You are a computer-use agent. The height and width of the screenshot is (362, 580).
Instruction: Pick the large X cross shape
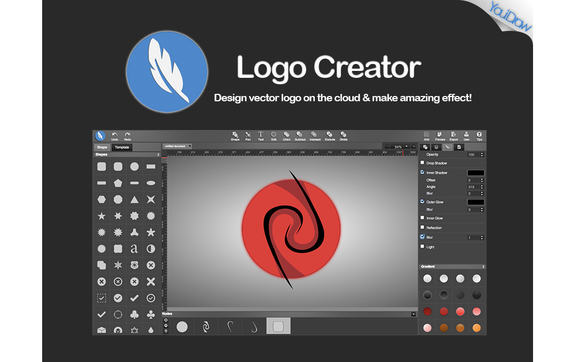point(151,282)
